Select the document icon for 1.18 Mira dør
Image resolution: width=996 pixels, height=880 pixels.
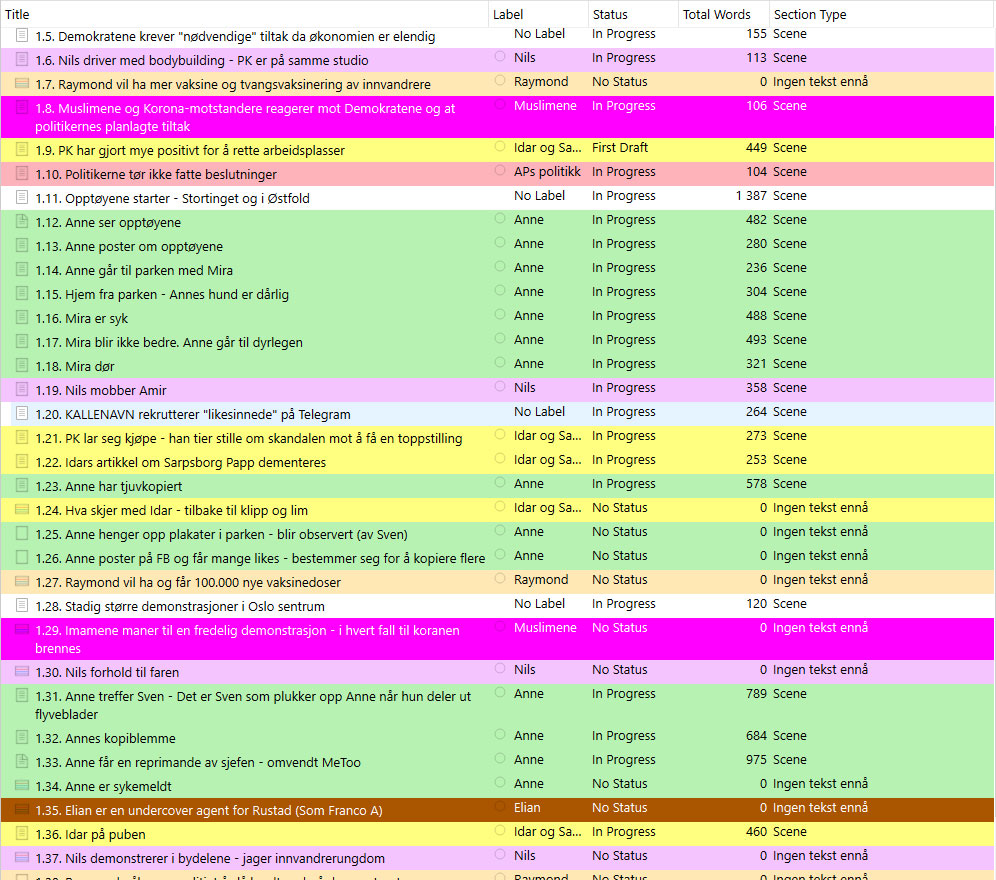click(22, 366)
